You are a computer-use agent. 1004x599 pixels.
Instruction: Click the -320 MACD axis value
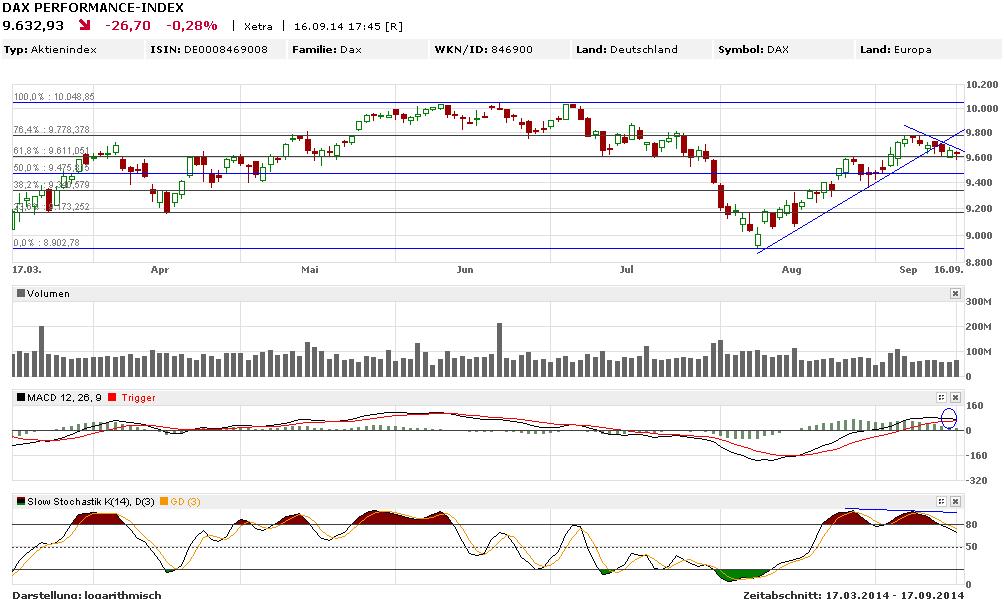tap(976, 480)
